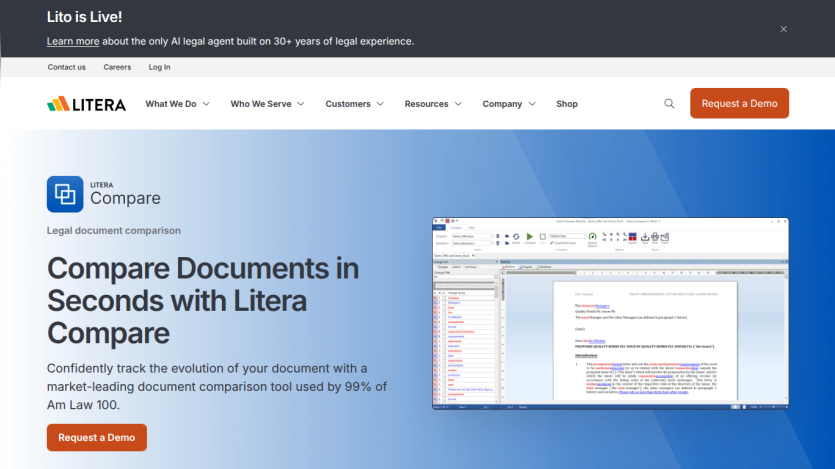This screenshot has width=835, height=469.
Task: Open the Litera Compare app screenshot
Action: click(610, 314)
